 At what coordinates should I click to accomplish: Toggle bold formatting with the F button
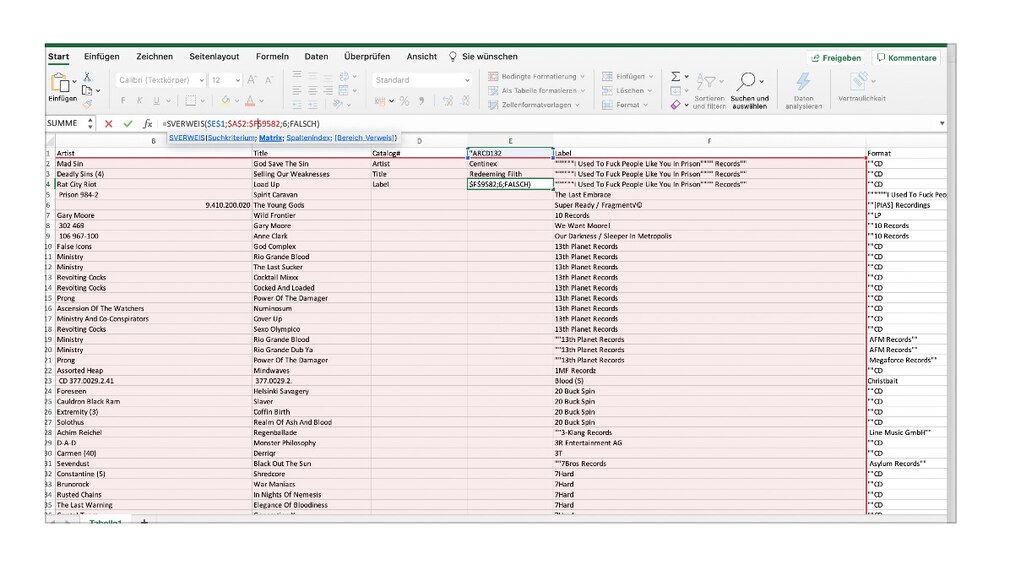(x=124, y=99)
